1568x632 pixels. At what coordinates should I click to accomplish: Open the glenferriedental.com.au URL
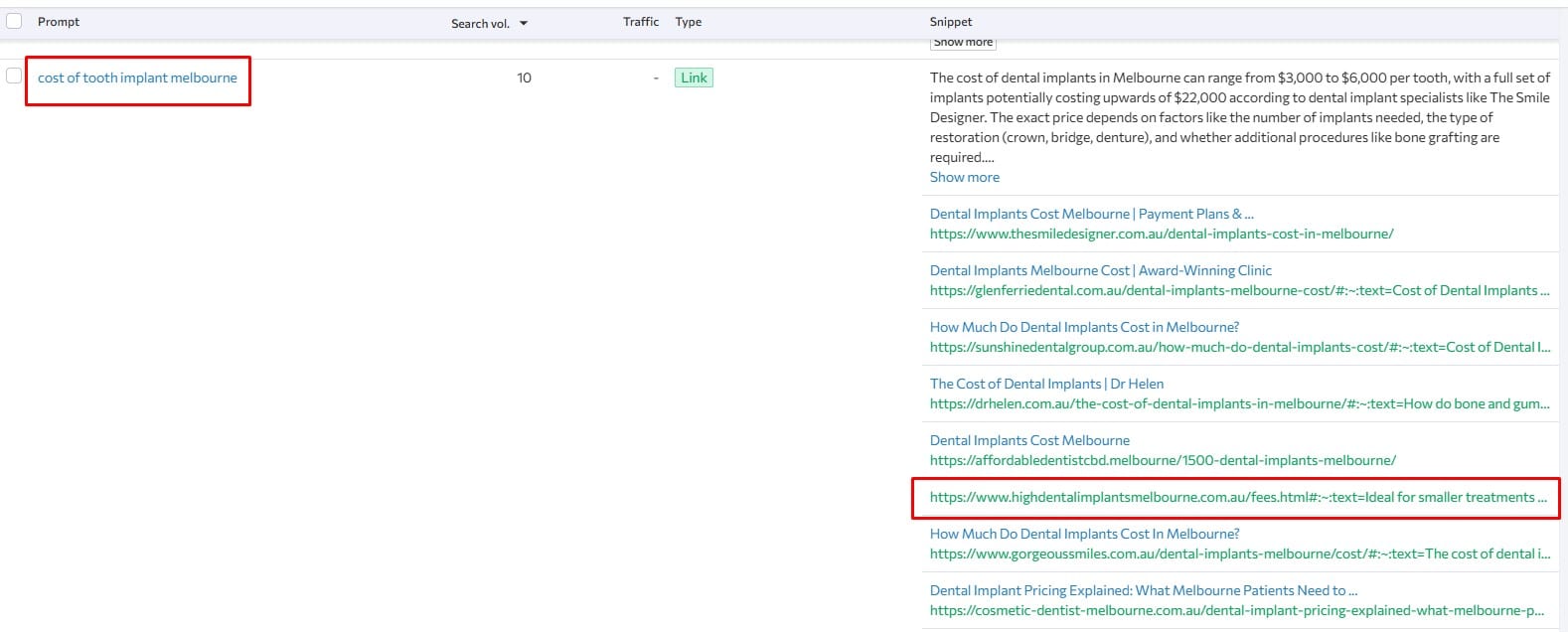[x=1239, y=290]
